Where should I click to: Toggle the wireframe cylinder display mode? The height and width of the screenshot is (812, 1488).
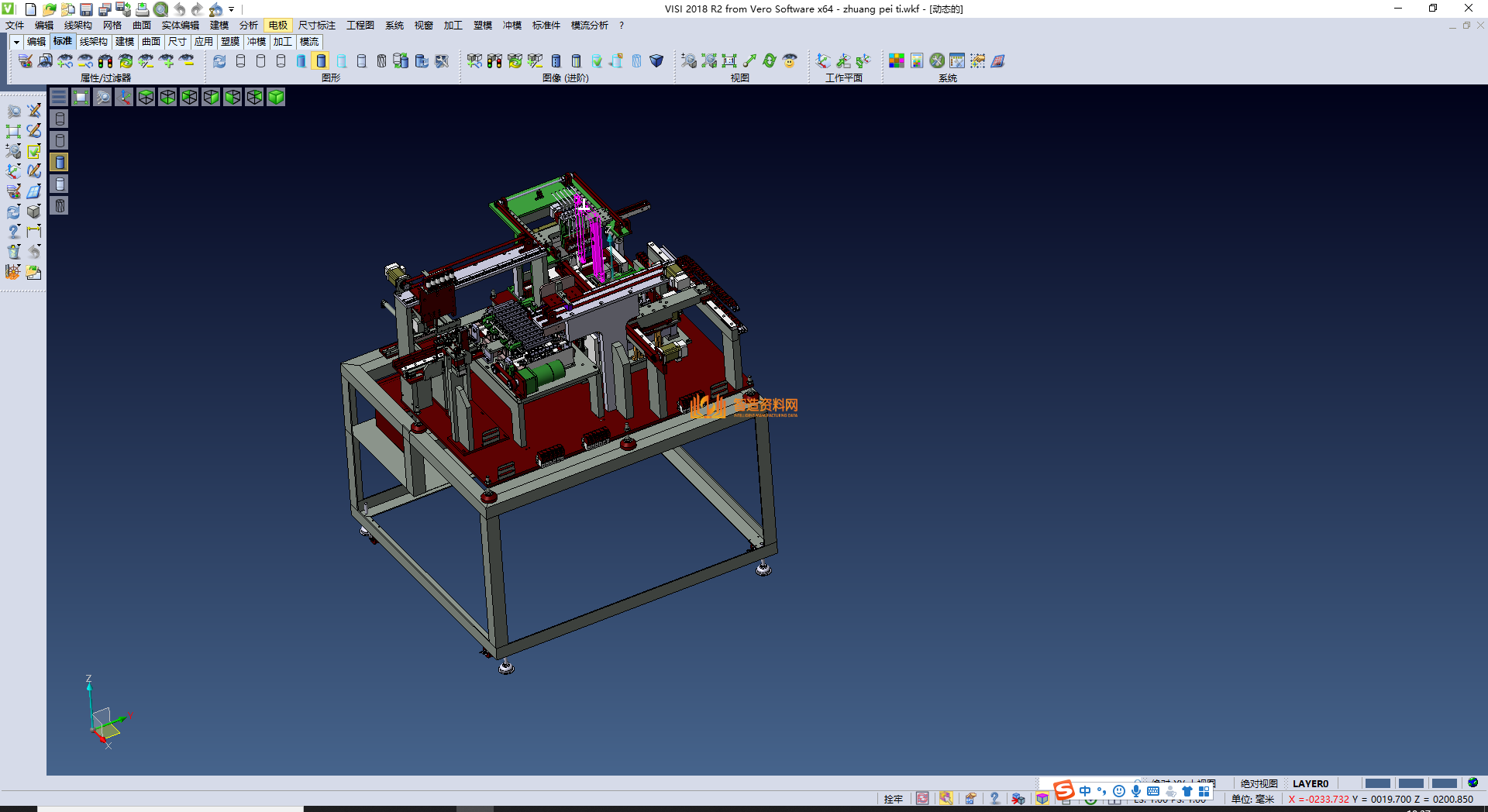pos(240,60)
